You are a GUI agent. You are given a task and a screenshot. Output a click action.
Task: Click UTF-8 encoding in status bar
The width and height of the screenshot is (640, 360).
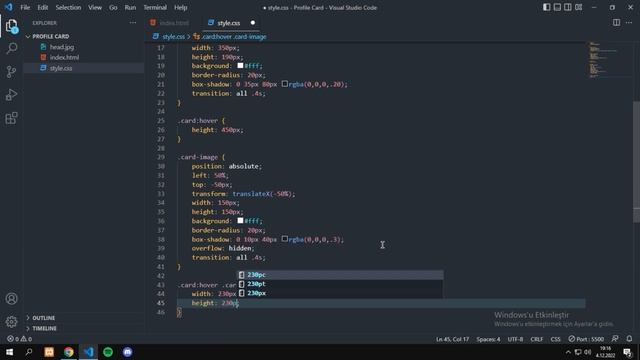(515, 339)
